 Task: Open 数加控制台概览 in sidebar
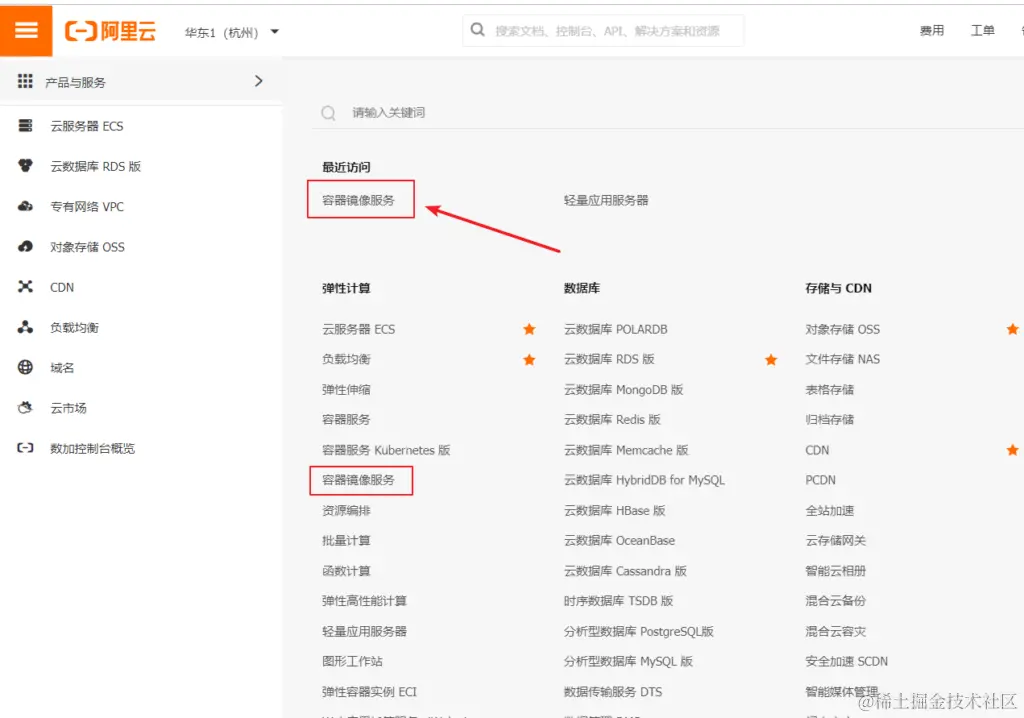click(93, 449)
